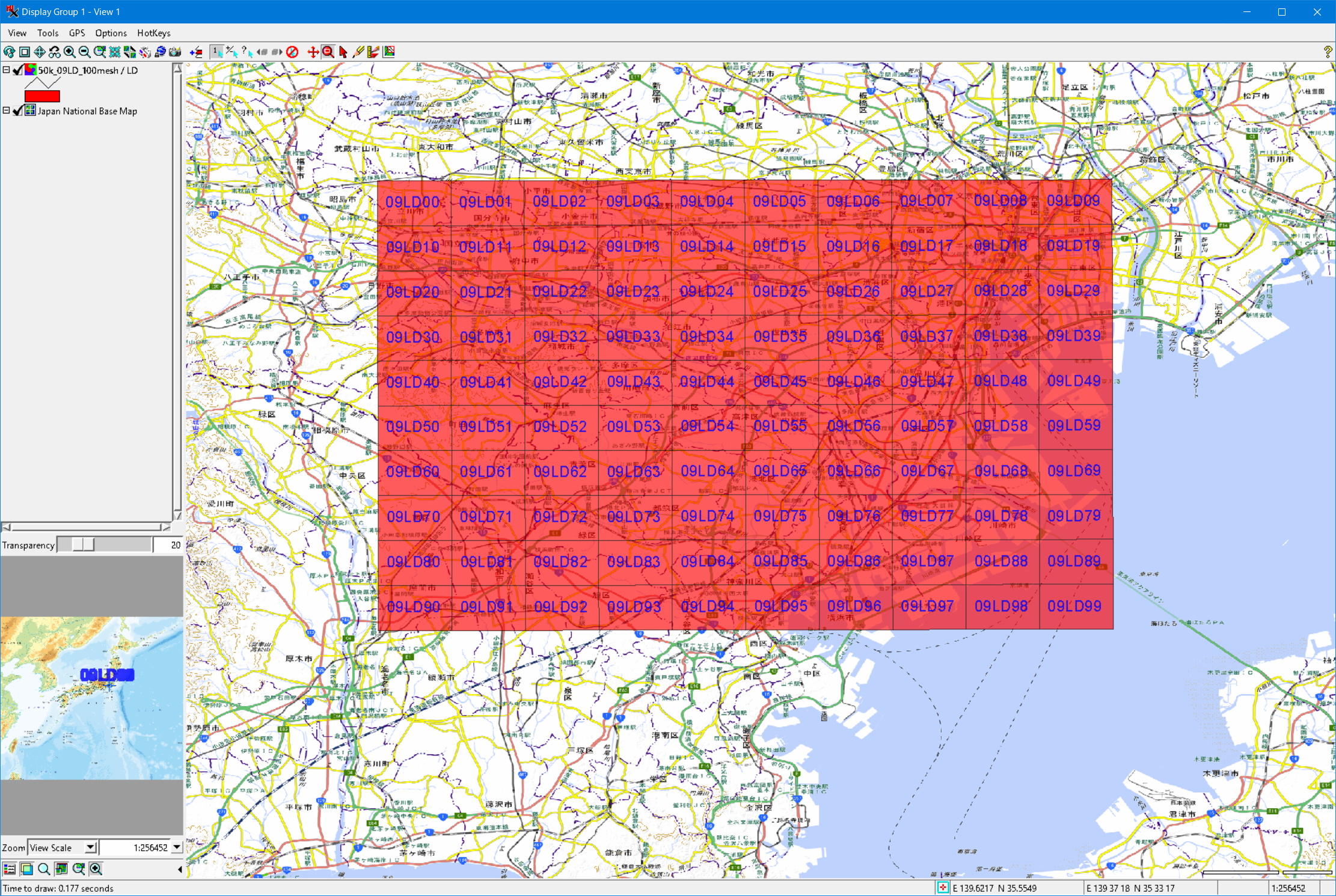Click the split map tiles icon
The image size is (1336, 896).
pyautogui.click(x=129, y=52)
